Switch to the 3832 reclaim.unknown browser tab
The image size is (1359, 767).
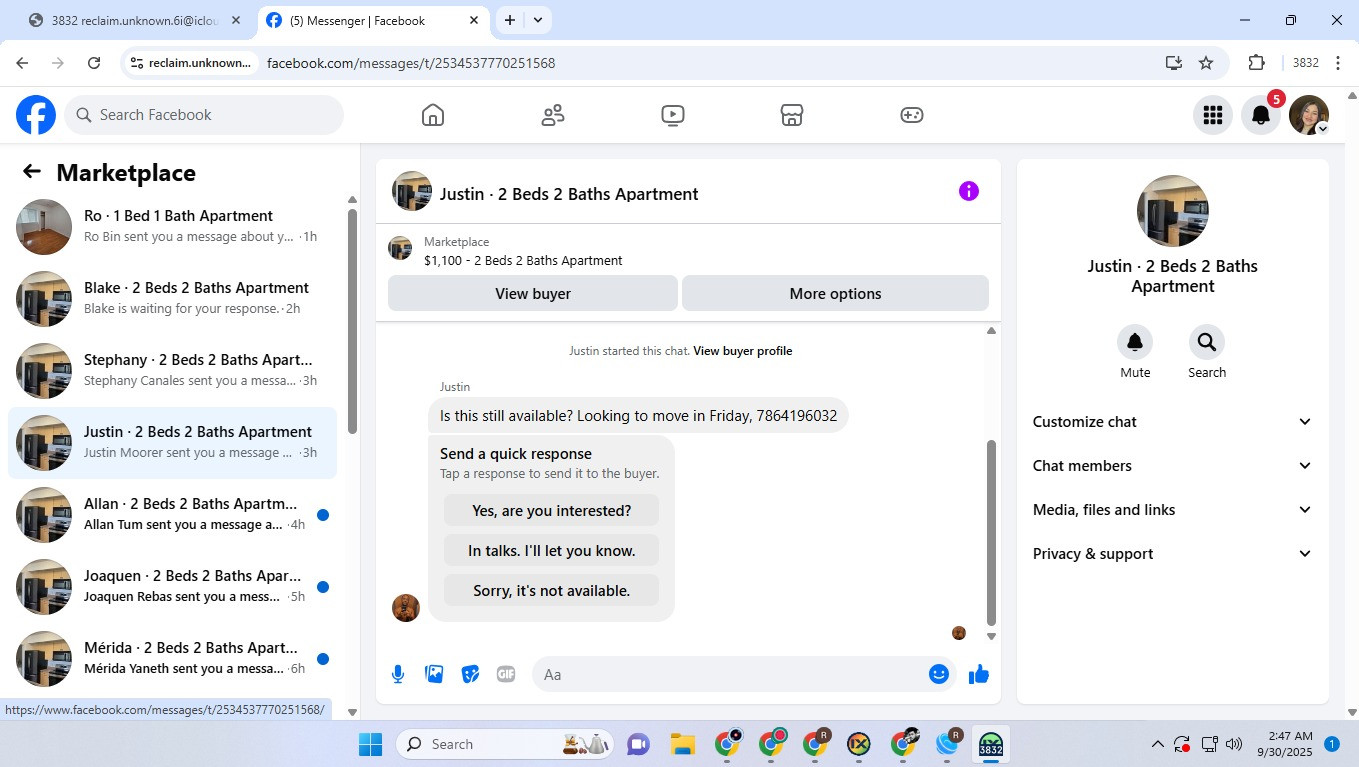click(135, 20)
